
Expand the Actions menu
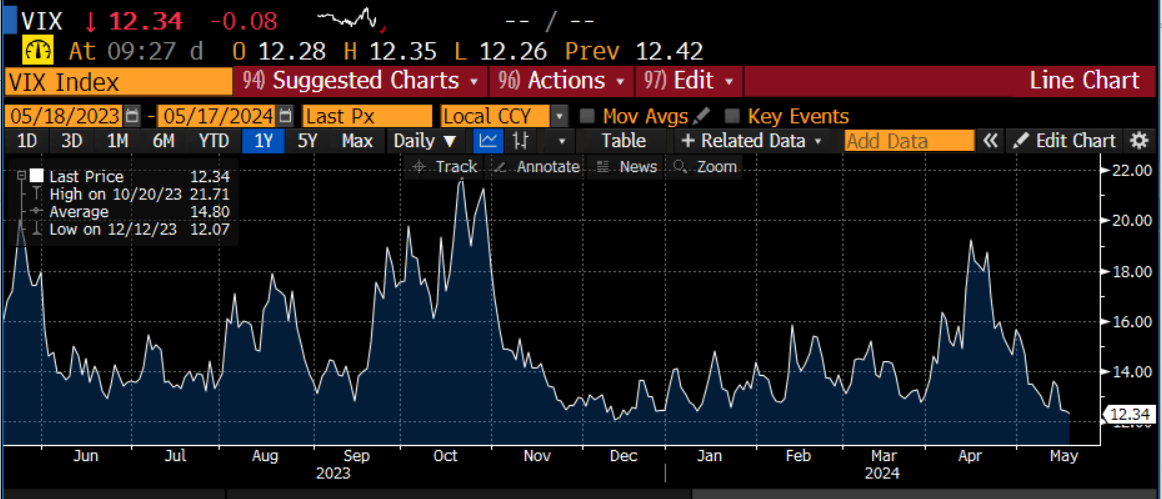[562, 80]
